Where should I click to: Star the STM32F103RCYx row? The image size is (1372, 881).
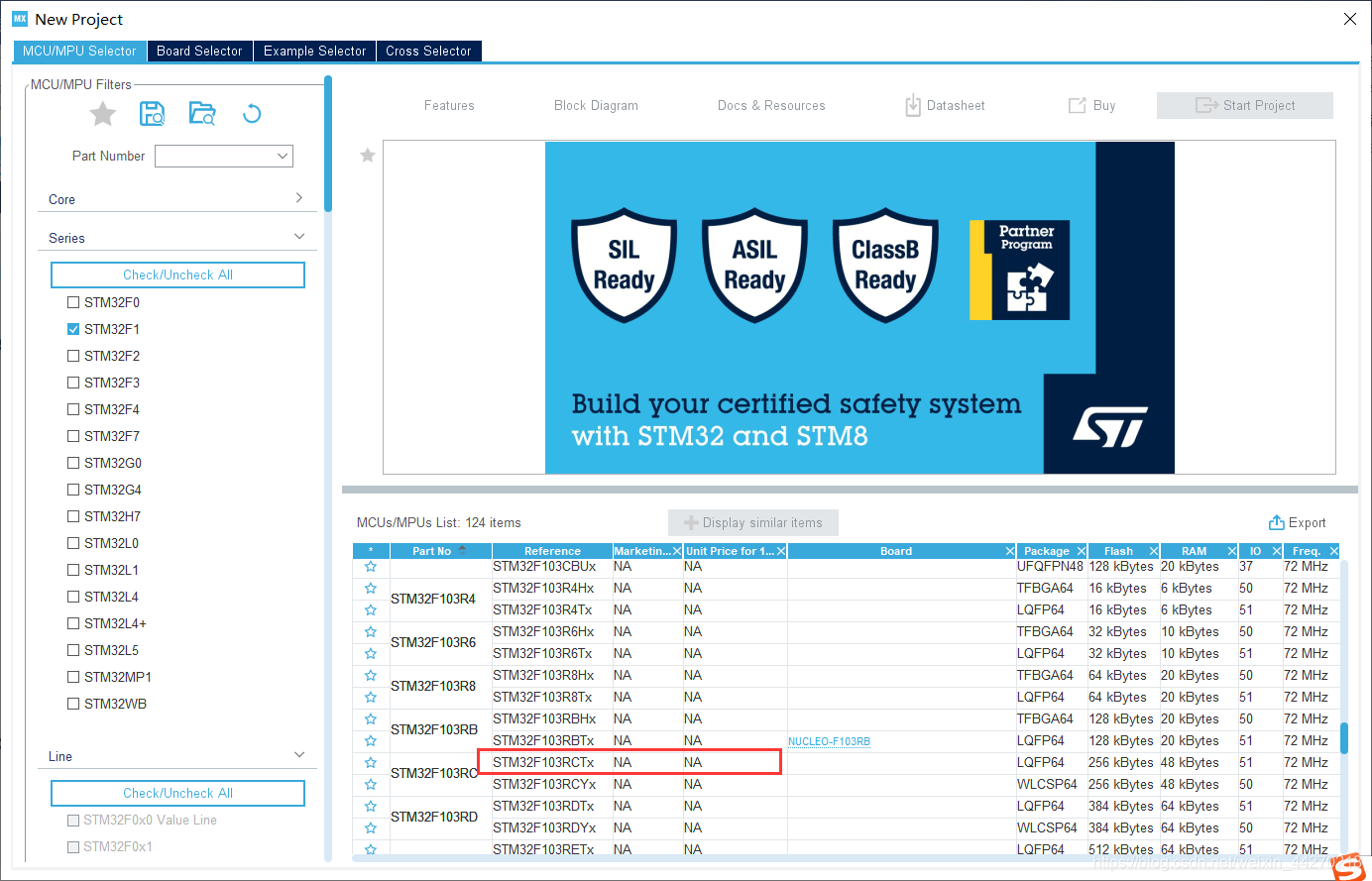click(371, 785)
